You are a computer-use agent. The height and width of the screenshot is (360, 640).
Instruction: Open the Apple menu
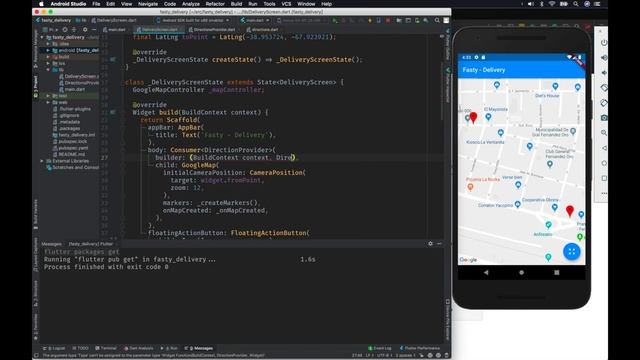pyautogui.click(x=41, y=4)
